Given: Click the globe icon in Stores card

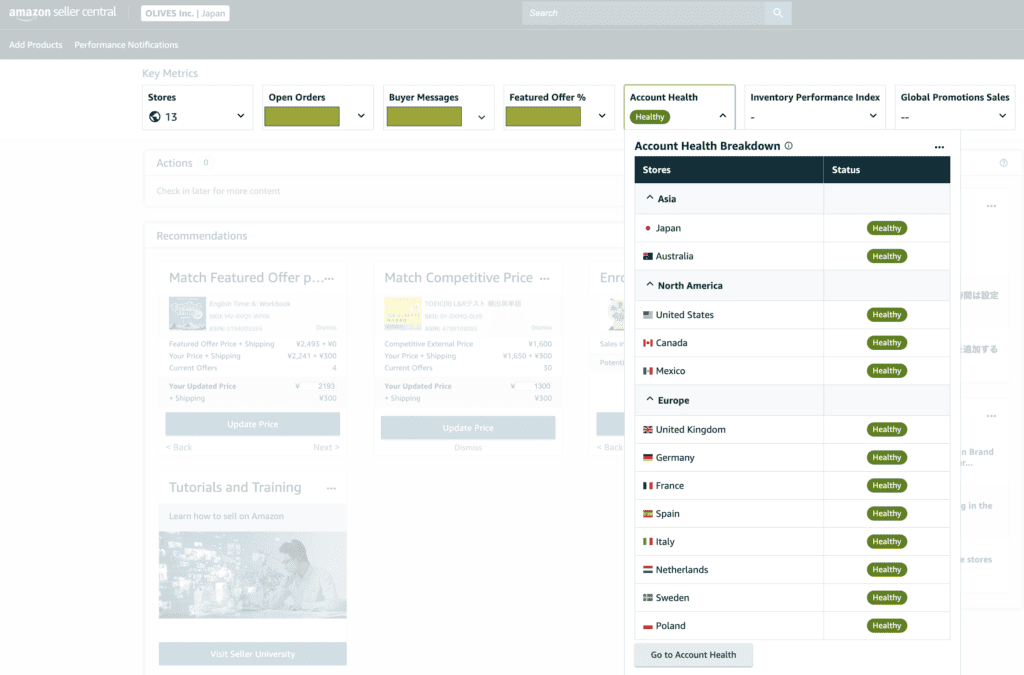Looking at the screenshot, I should (155, 117).
